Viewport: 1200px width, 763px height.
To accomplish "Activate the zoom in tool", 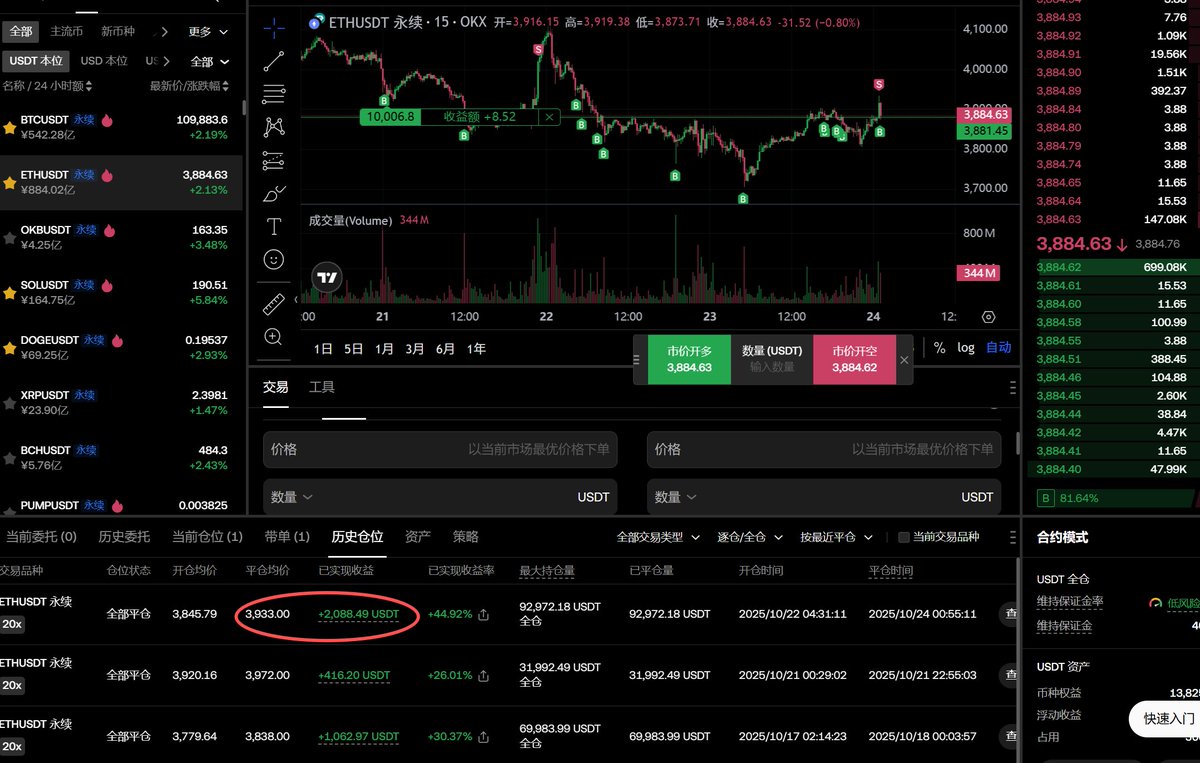I will (x=273, y=337).
